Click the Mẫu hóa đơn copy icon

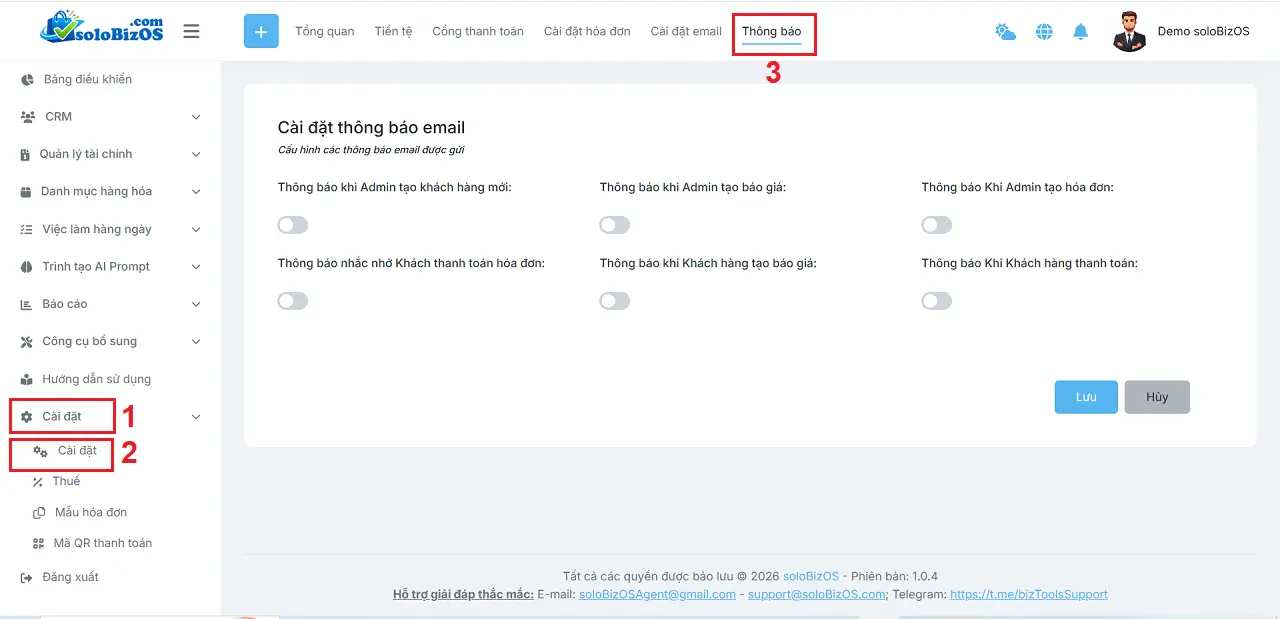pyautogui.click(x=39, y=513)
